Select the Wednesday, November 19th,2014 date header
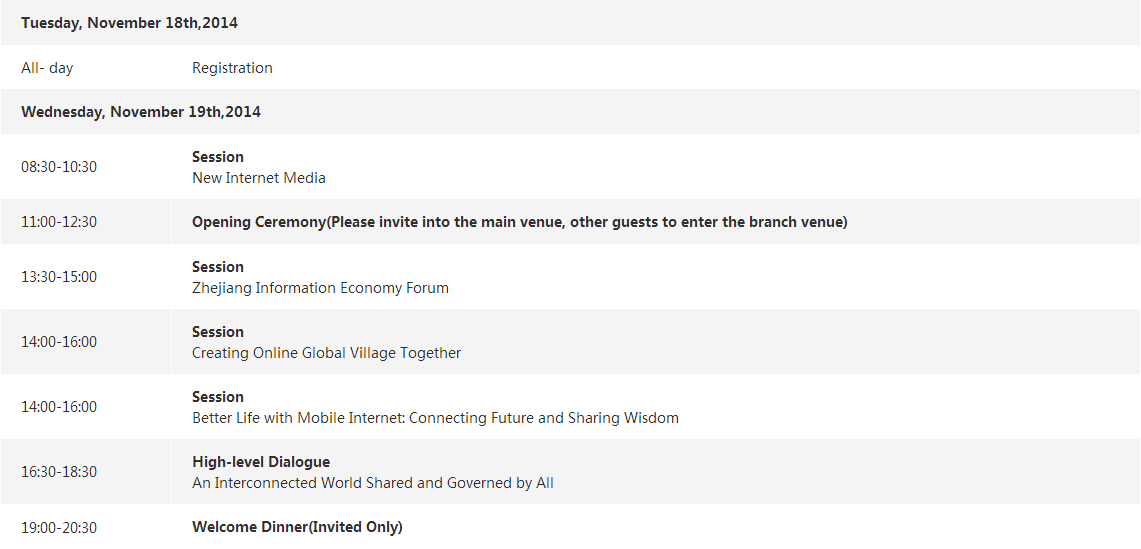The width and height of the screenshot is (1141, 549). 141,112
